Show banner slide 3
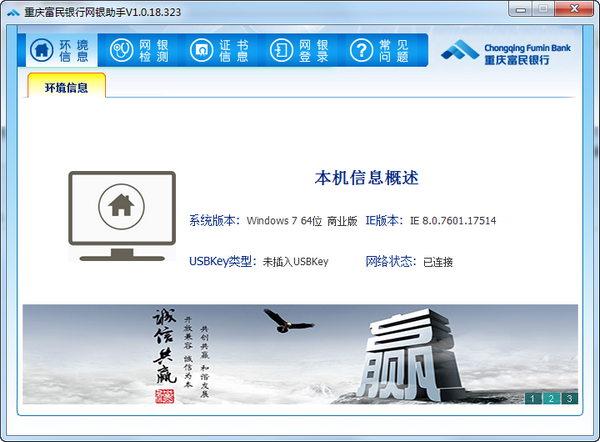 click(x=569, y=398)
